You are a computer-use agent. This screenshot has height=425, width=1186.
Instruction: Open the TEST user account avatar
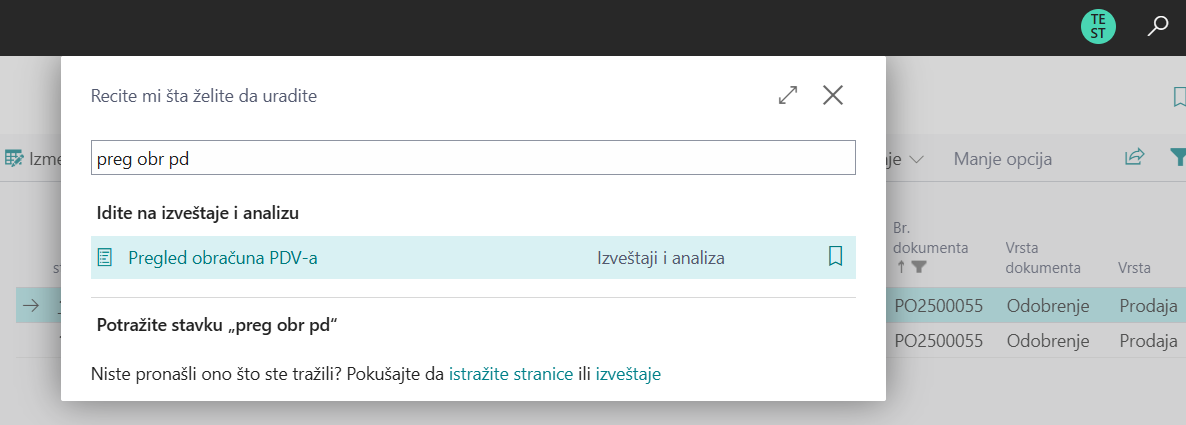1098,27
